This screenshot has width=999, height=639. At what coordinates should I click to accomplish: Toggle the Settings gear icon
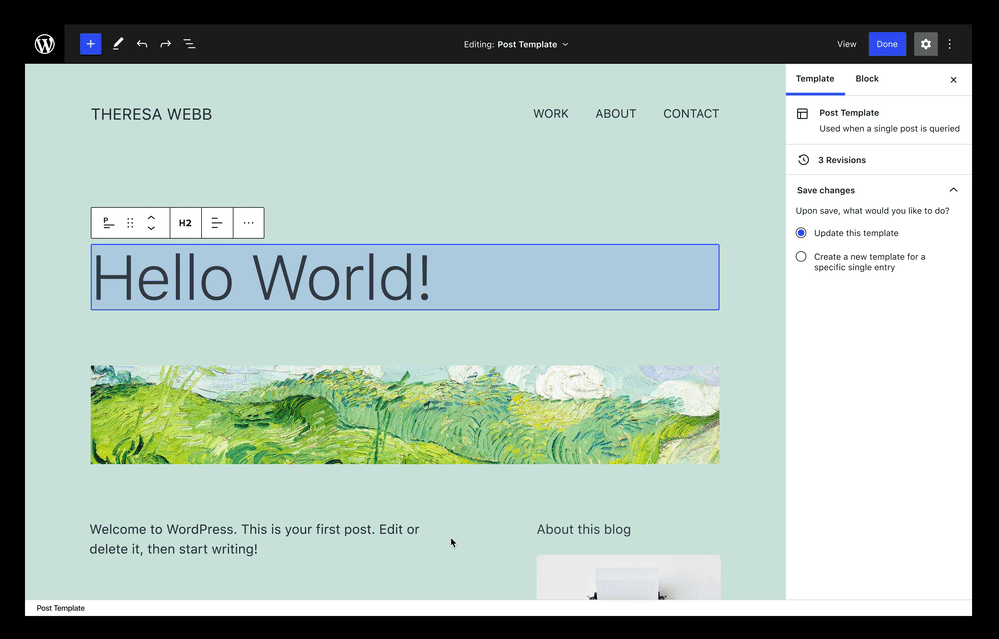click(x=925, y=44)
